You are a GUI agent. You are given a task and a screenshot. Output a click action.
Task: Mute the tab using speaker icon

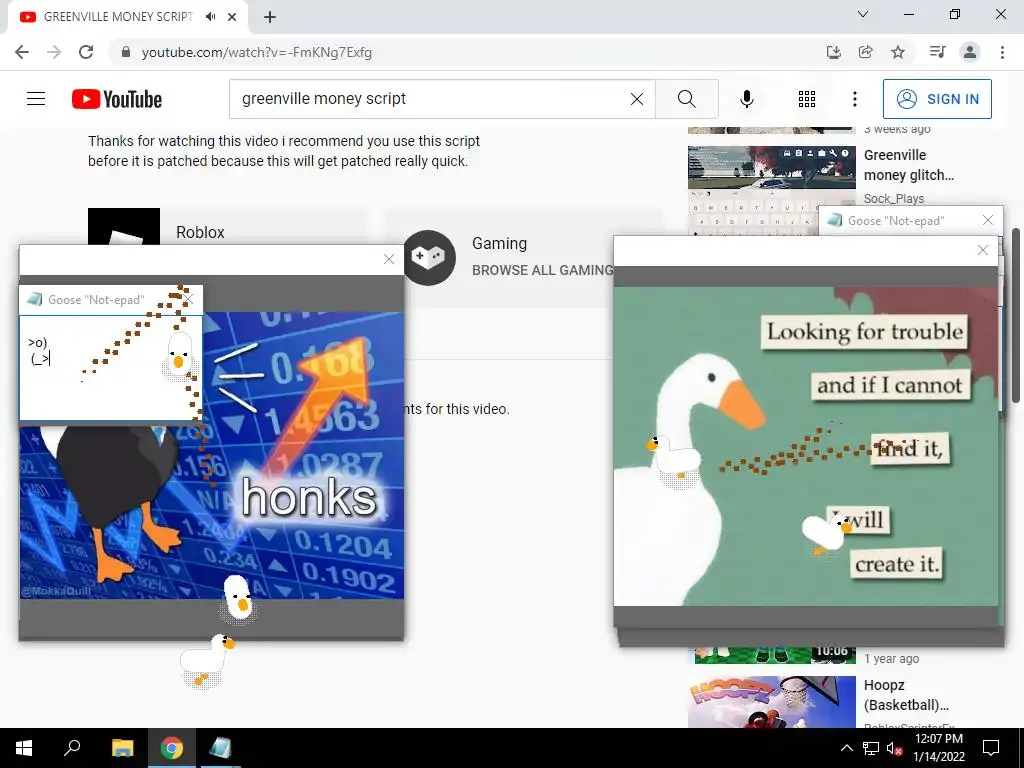coord(210,17)
